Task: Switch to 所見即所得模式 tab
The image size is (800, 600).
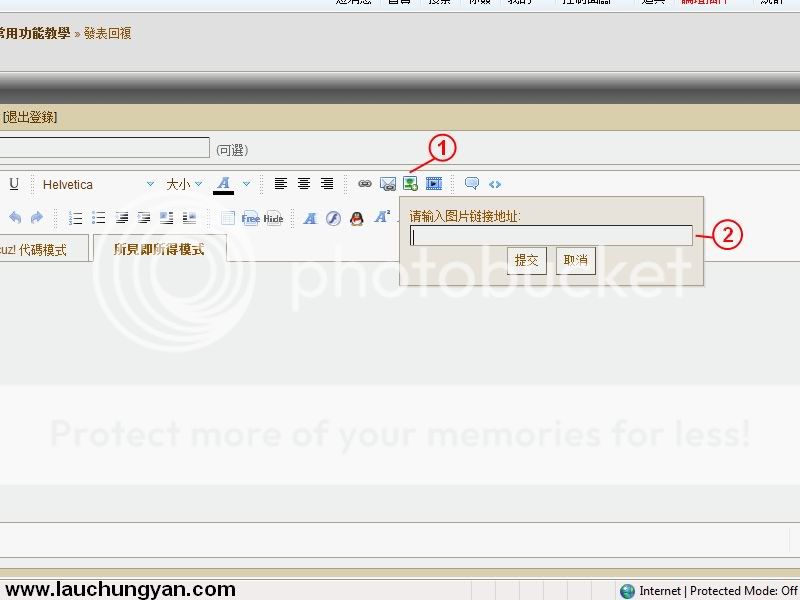Action: 159,249
